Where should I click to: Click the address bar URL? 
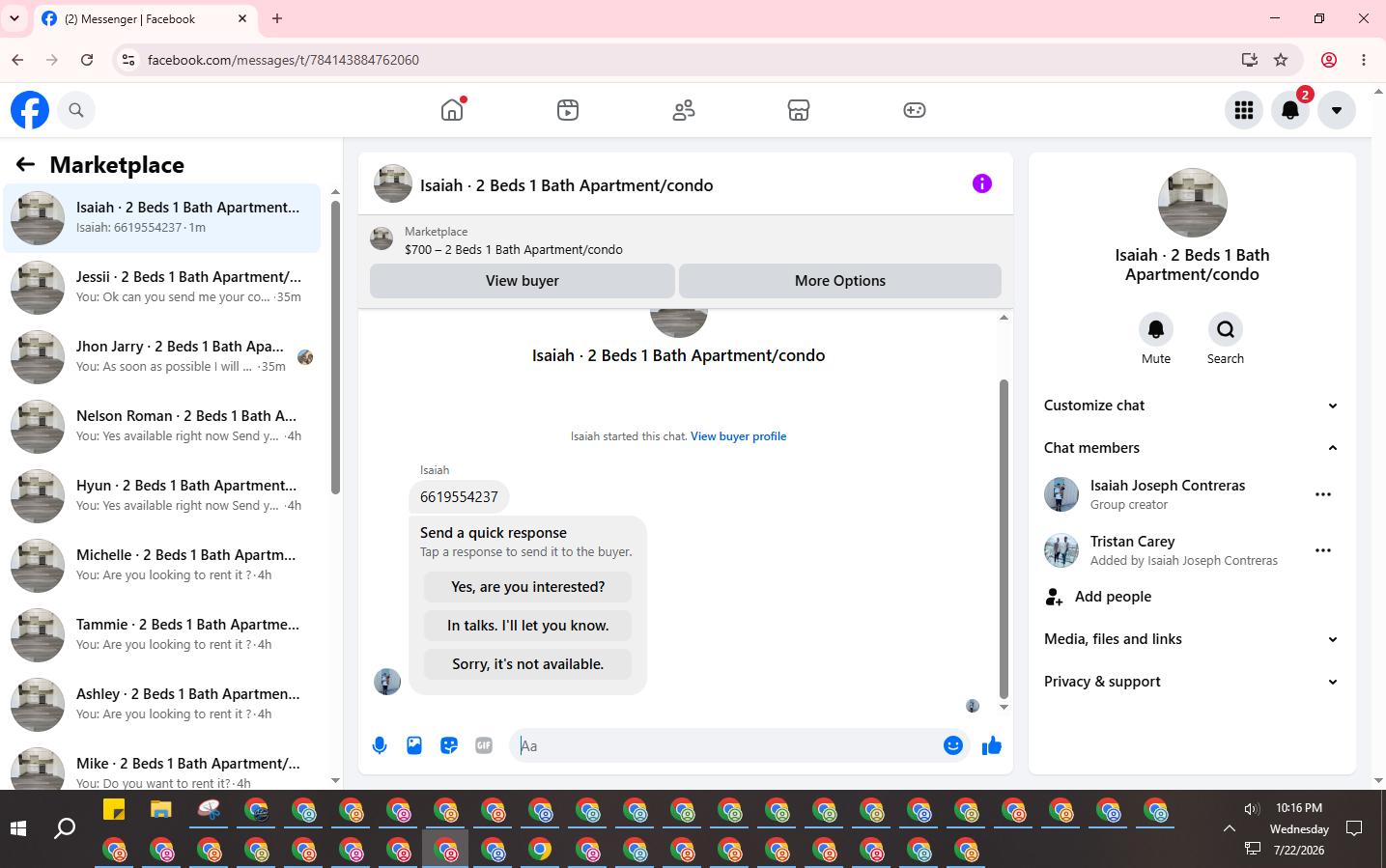tap(283, 60)
